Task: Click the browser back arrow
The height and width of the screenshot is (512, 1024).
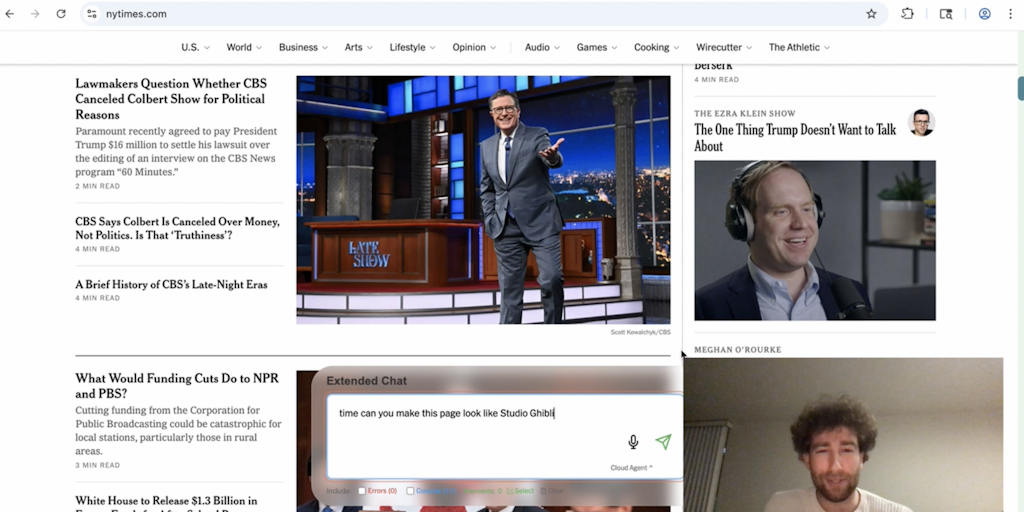Action: tap(9, 14)
